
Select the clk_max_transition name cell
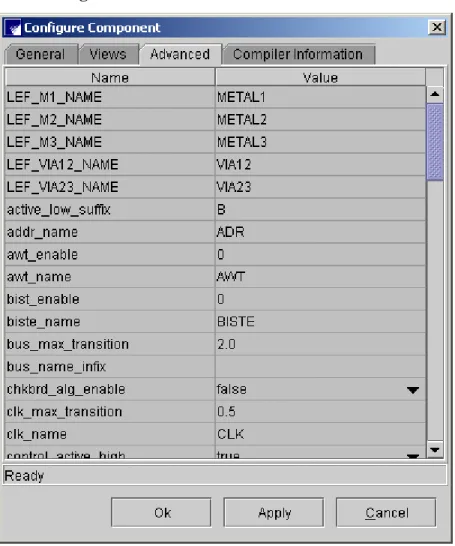(110, 412)
